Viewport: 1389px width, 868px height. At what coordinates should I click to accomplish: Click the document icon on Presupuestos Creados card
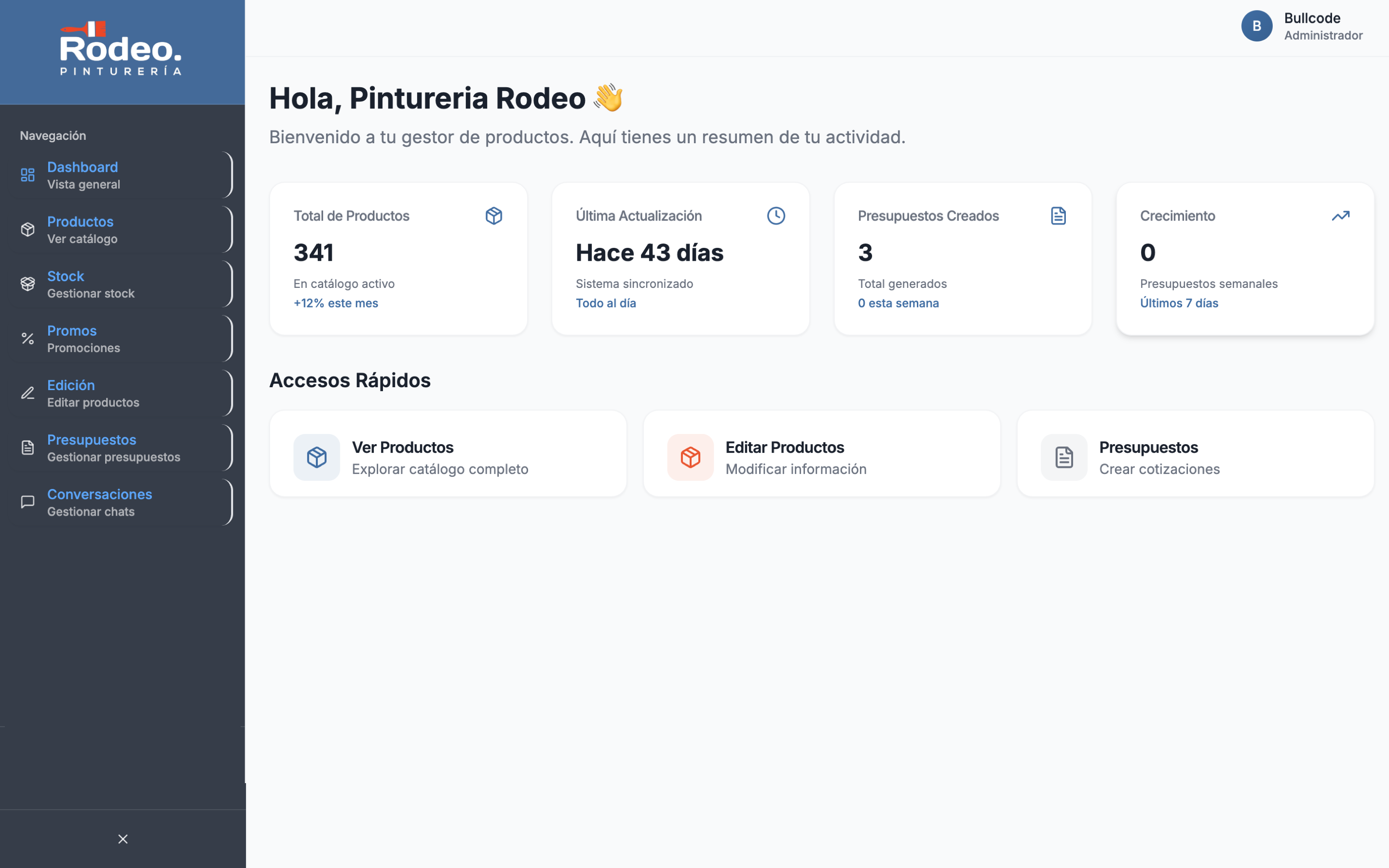tap(1059, 216)
